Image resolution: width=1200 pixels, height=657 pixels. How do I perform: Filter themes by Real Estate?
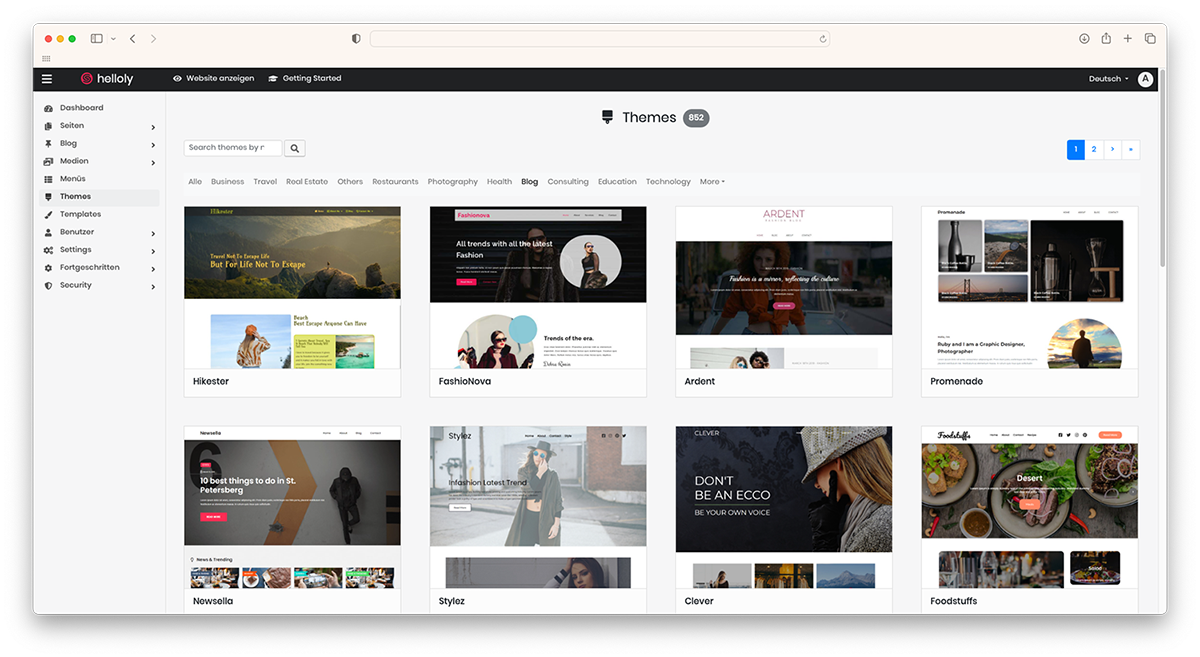pos(307,182)
